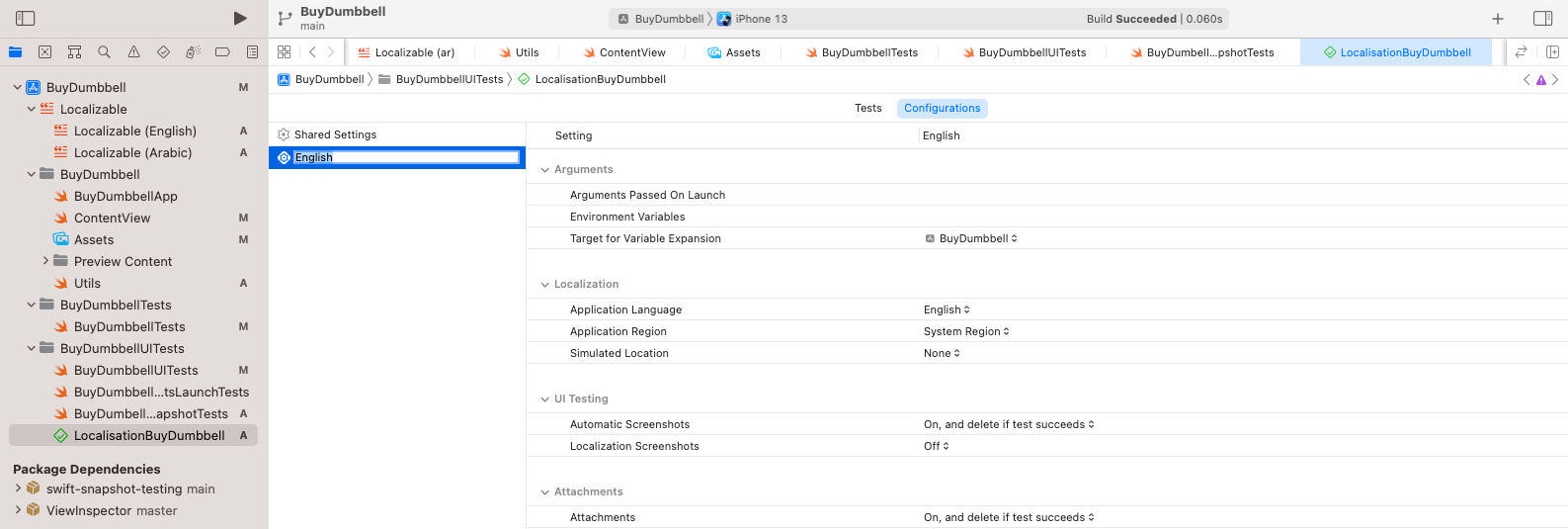Open the Source Control navigator
The image size is (1568, 529).
pos(44,52)
